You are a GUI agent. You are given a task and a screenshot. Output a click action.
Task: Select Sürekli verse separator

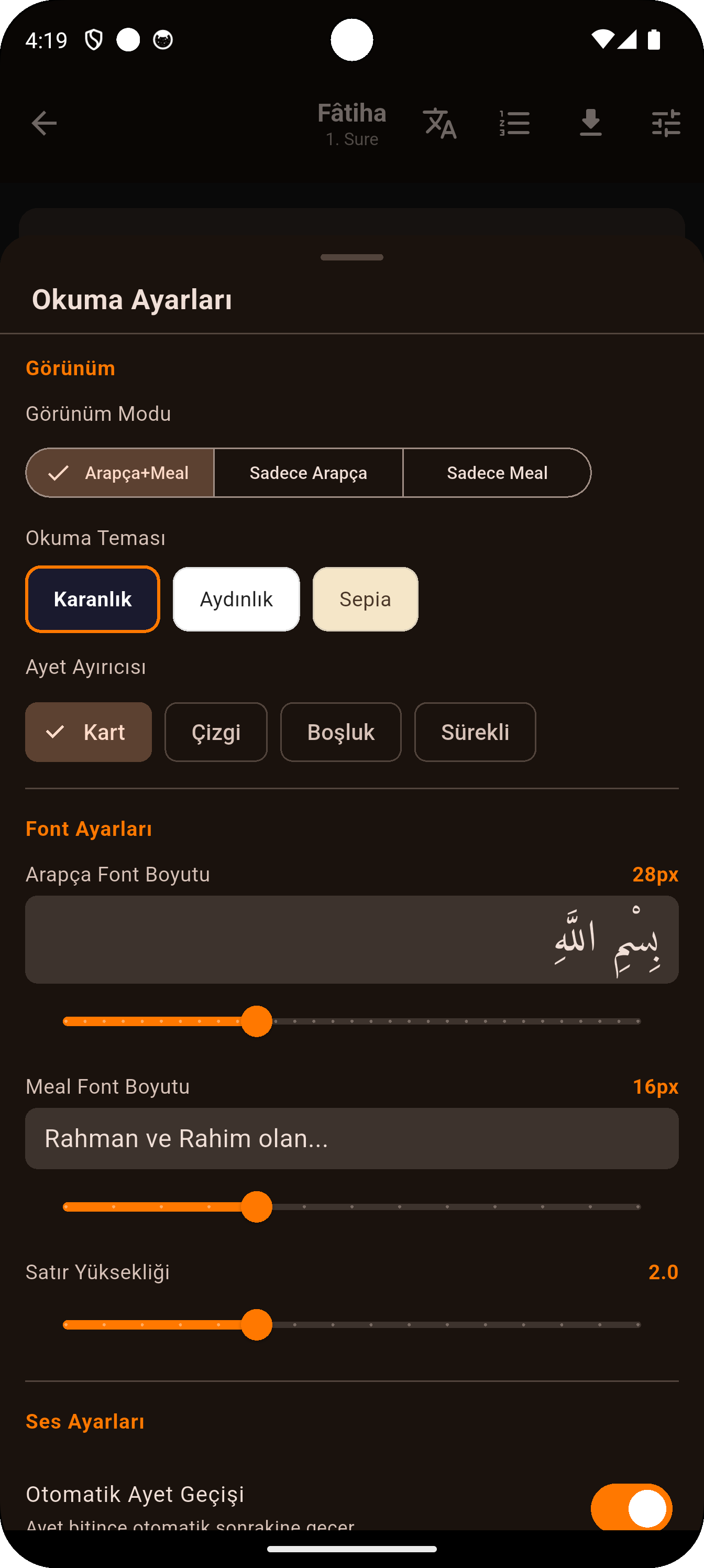pos(475,732)
